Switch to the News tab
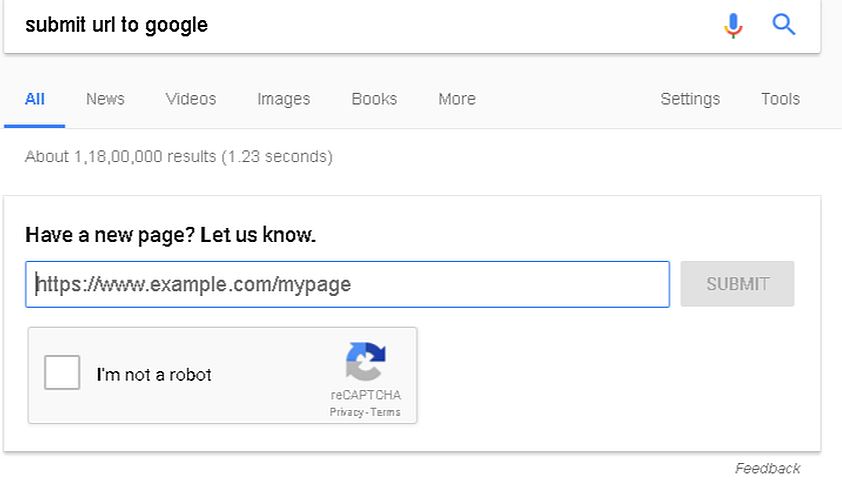This screenshot has width=842, height=498. [105, 99]
